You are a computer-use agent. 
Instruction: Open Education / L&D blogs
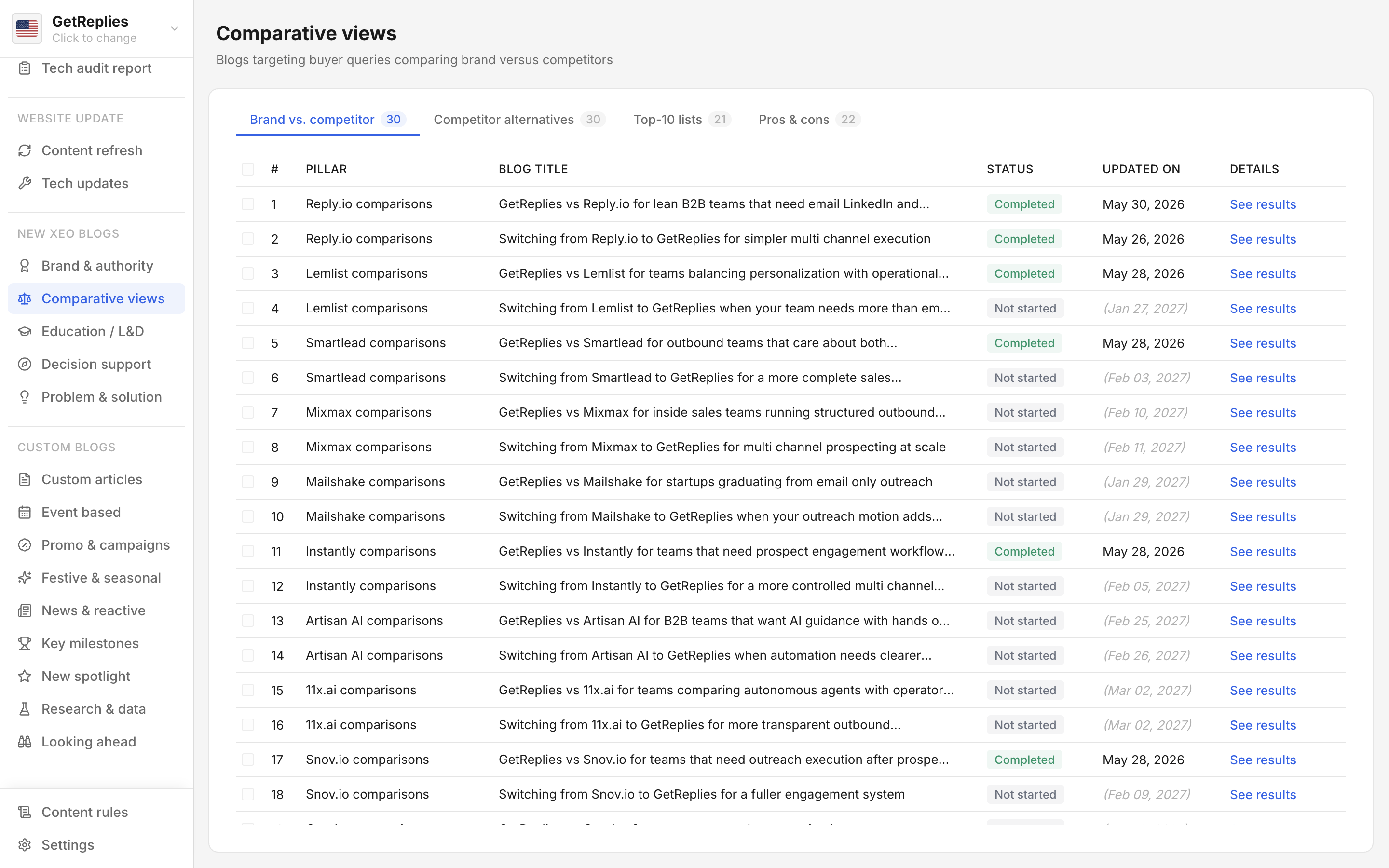96,331
